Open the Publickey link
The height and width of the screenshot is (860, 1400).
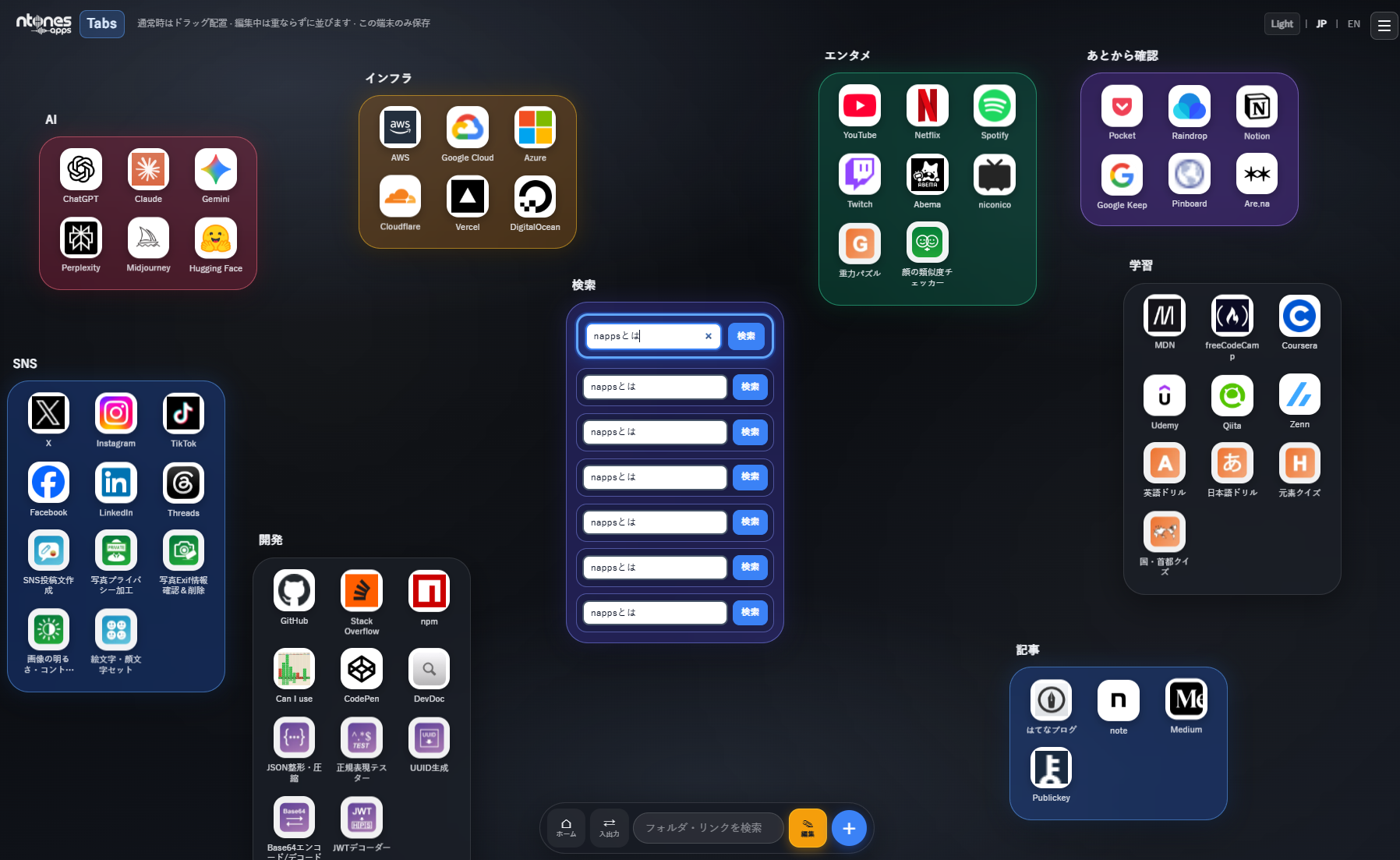(x=1051, y=768)
